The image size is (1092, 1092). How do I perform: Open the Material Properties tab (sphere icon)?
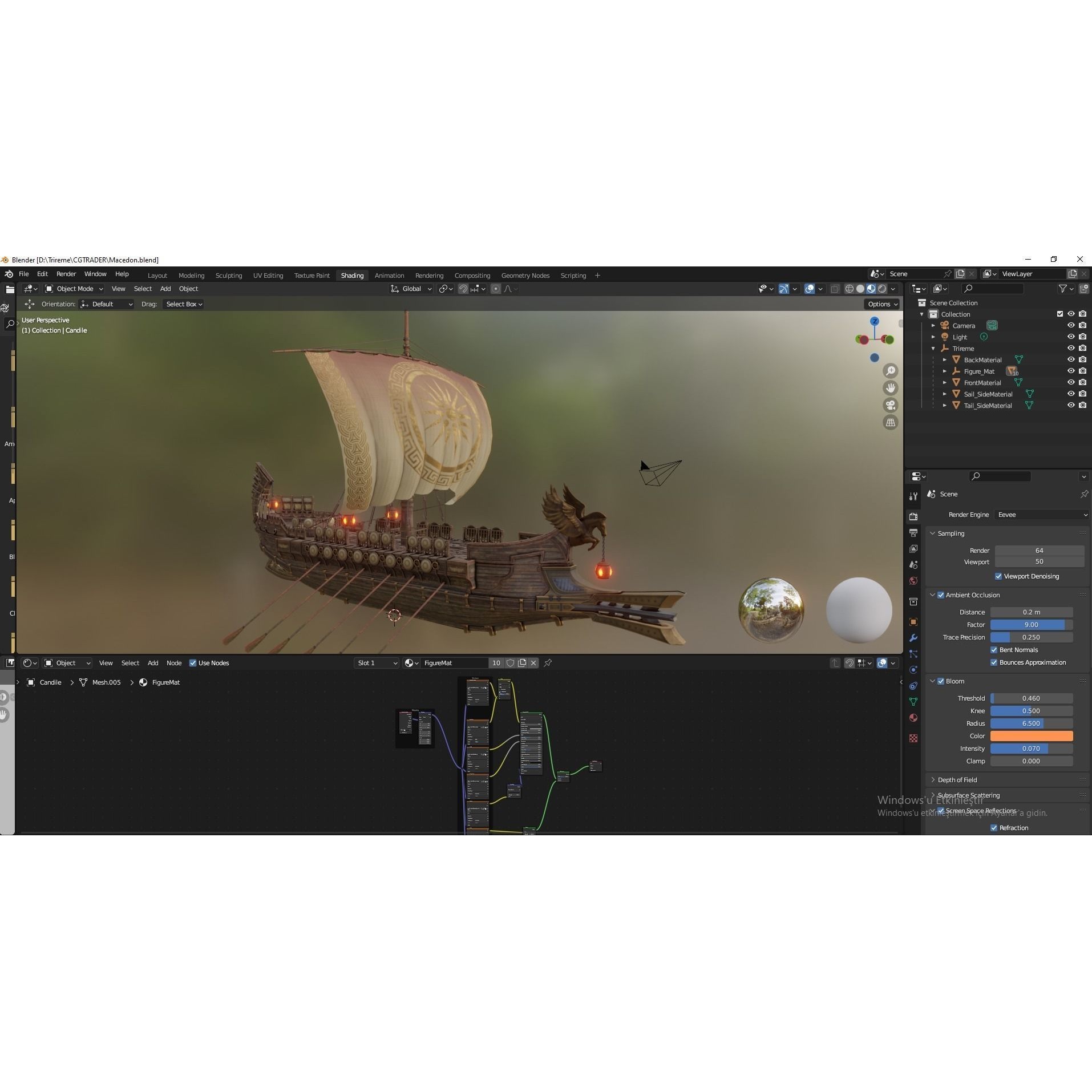pyautogui.click(x=913, y=718)
